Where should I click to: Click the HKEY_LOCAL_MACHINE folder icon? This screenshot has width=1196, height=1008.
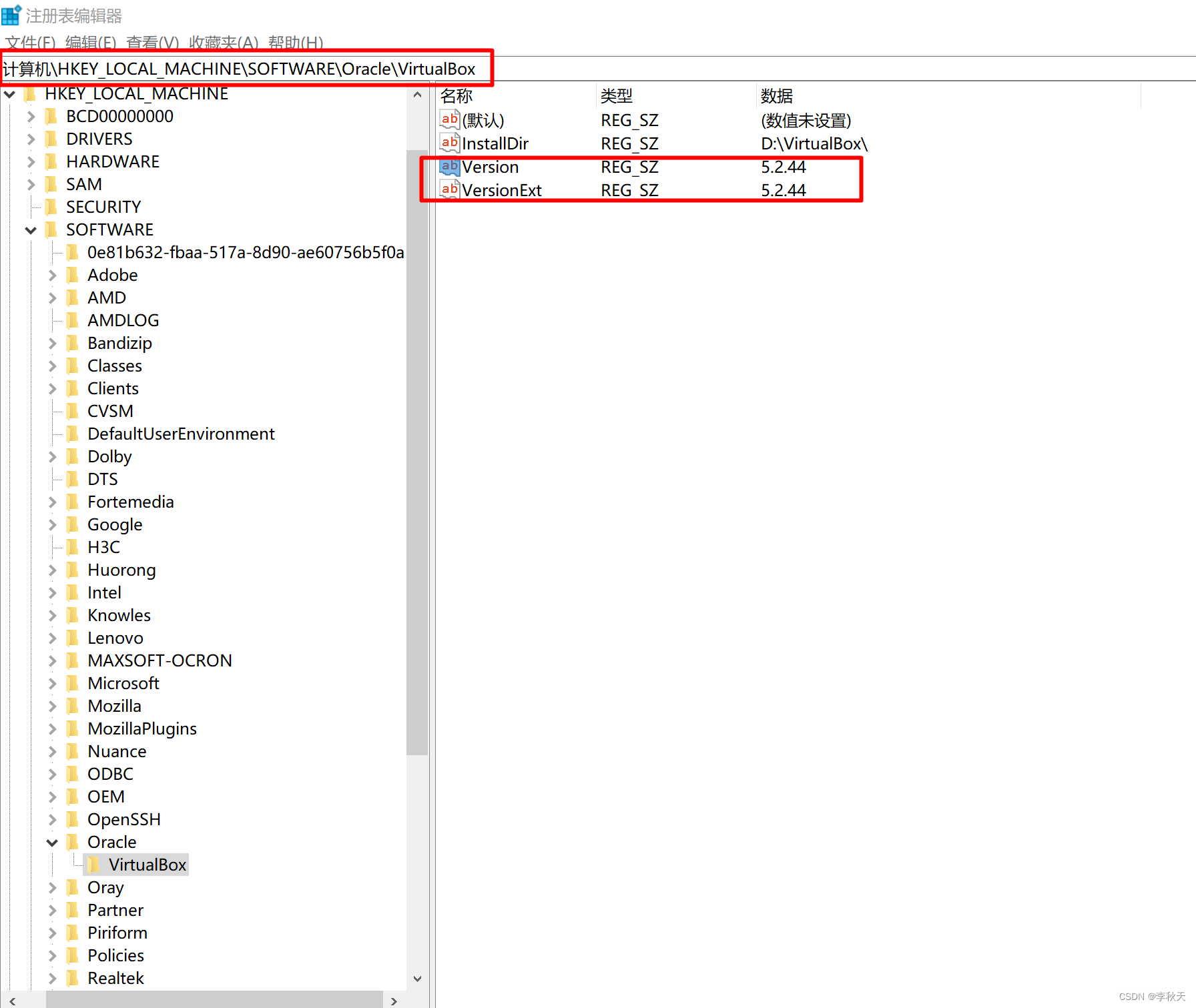[30, 94]
